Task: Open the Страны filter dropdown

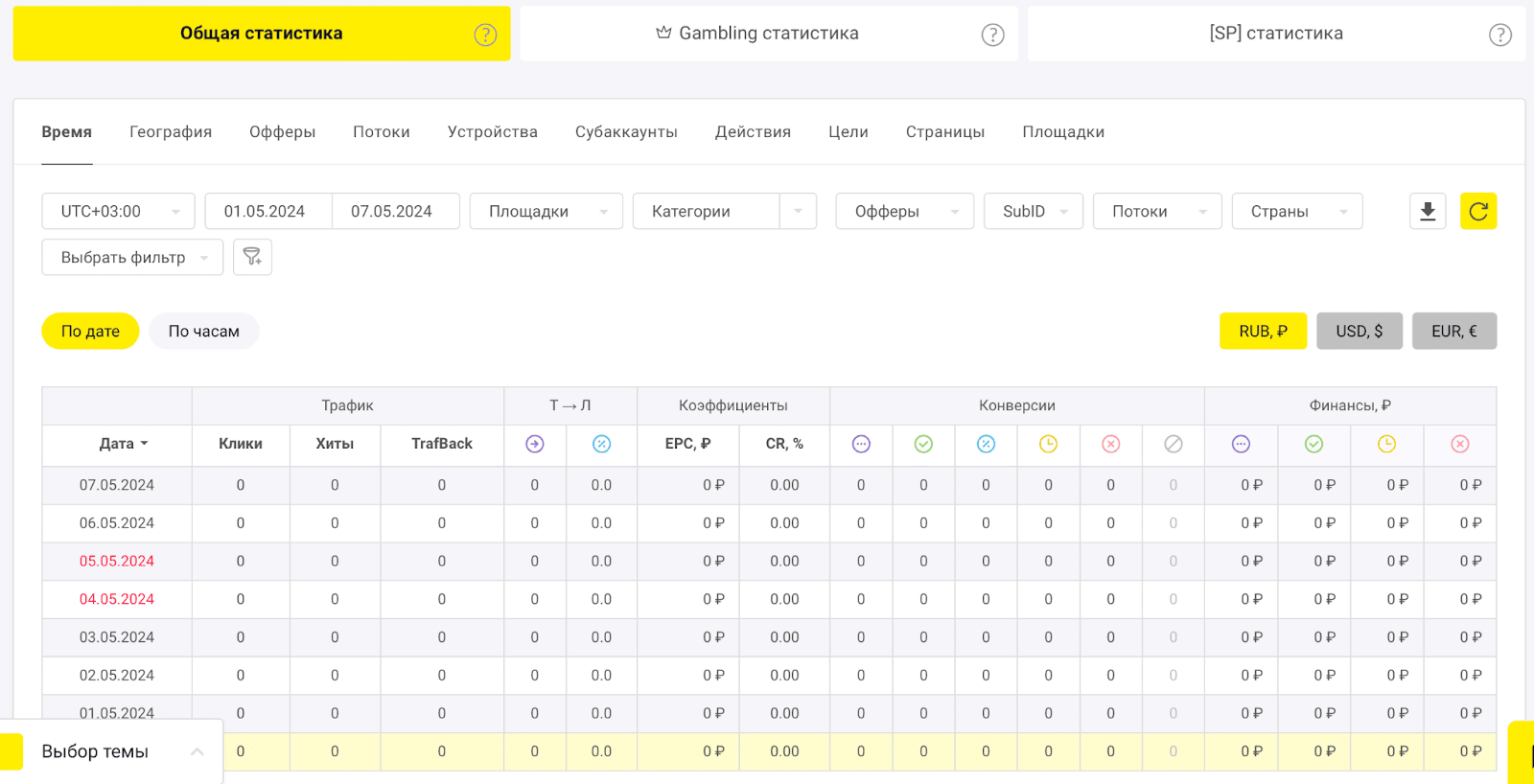Action: click(1296, 211)
